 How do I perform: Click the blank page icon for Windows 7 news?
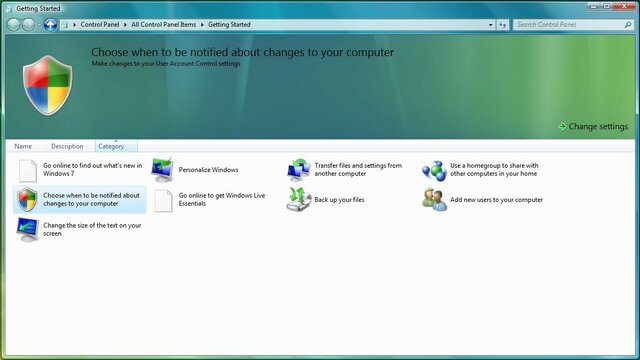pyautogui.click(x=28, y=170)
